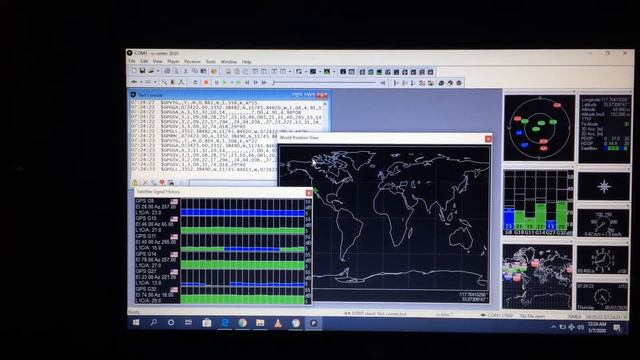Open the chart view dropdown arrow
Screen dimensions: 640x360
coord(320,72)
